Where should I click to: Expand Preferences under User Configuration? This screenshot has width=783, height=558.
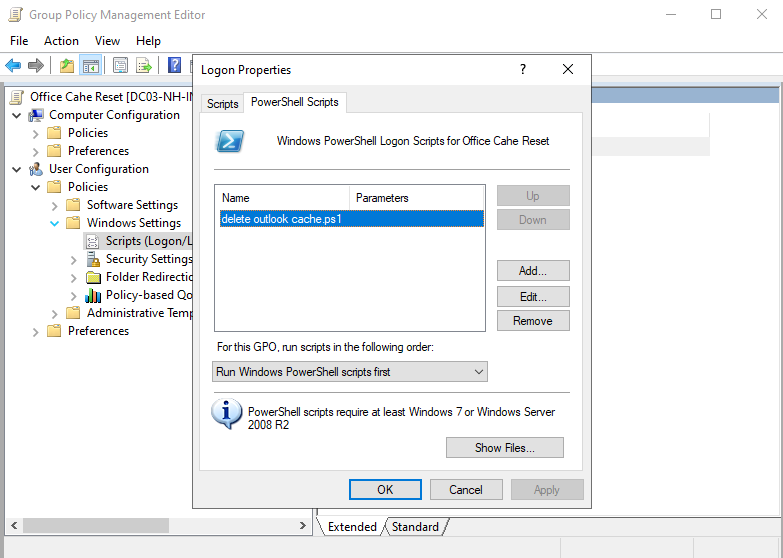click(x=35, y=332)
